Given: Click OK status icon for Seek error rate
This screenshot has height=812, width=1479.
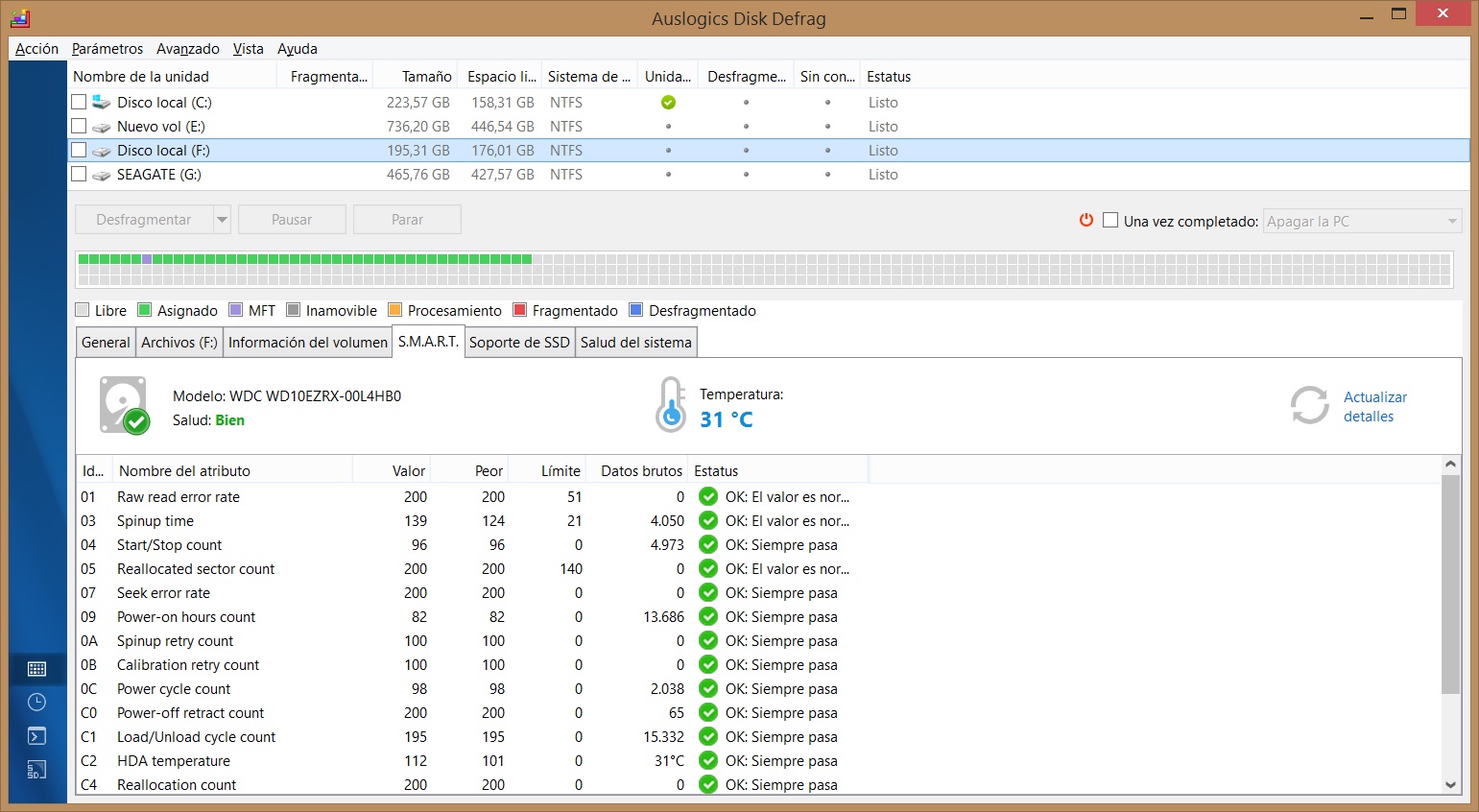Looking at the screenshot, I should coord(708,592).
